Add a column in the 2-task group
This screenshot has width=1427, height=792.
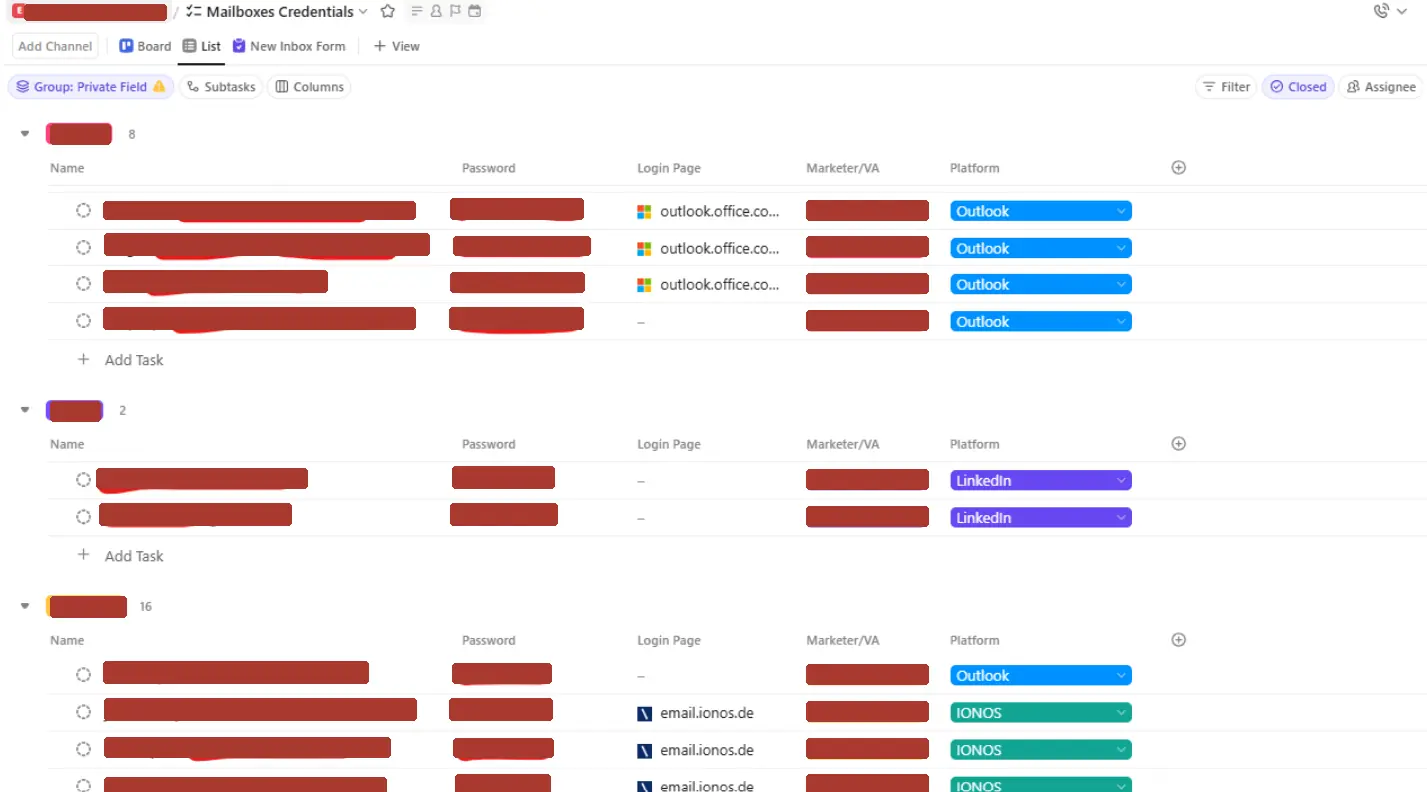[x=1178, y=444]
